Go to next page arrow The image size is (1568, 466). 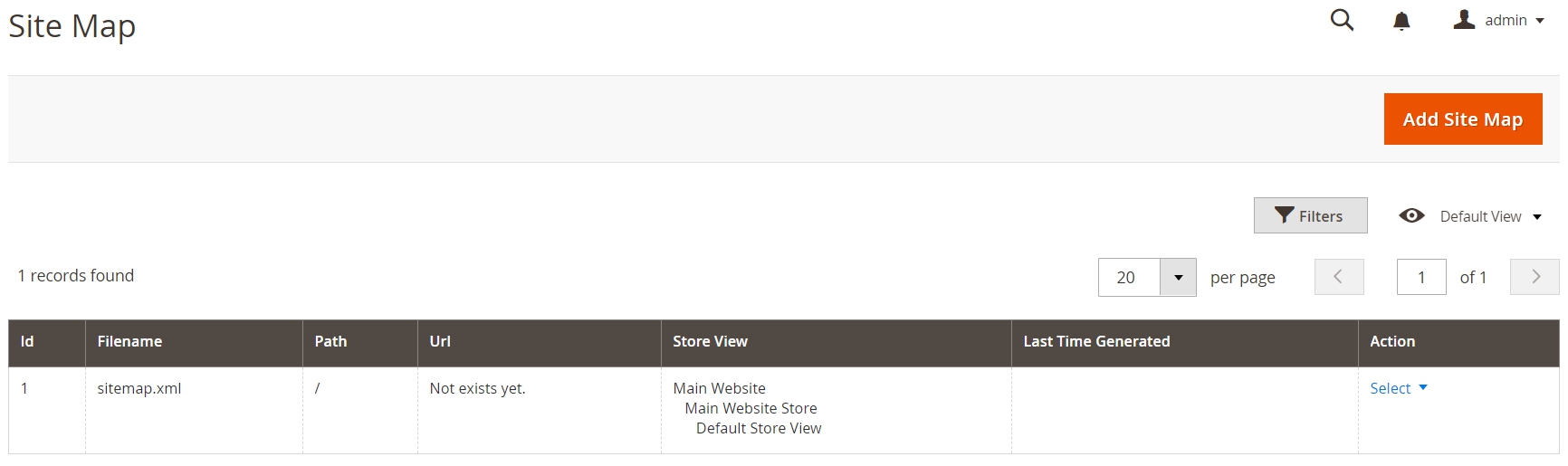[1535, 277]
